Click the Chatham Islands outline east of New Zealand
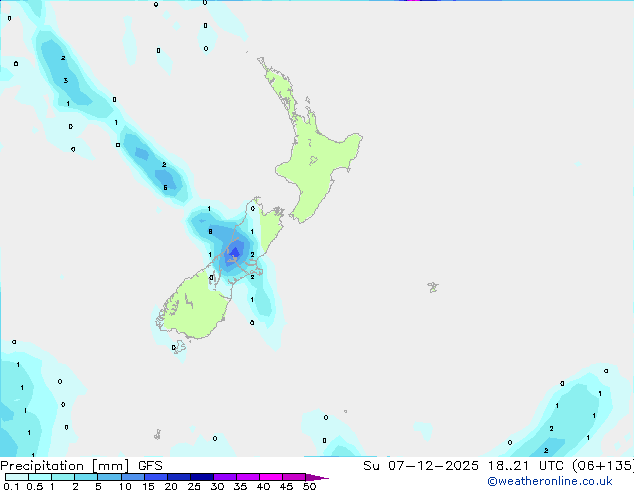Image resolution: width=634 pixels, height=490 pixels. tap(433, 287)
